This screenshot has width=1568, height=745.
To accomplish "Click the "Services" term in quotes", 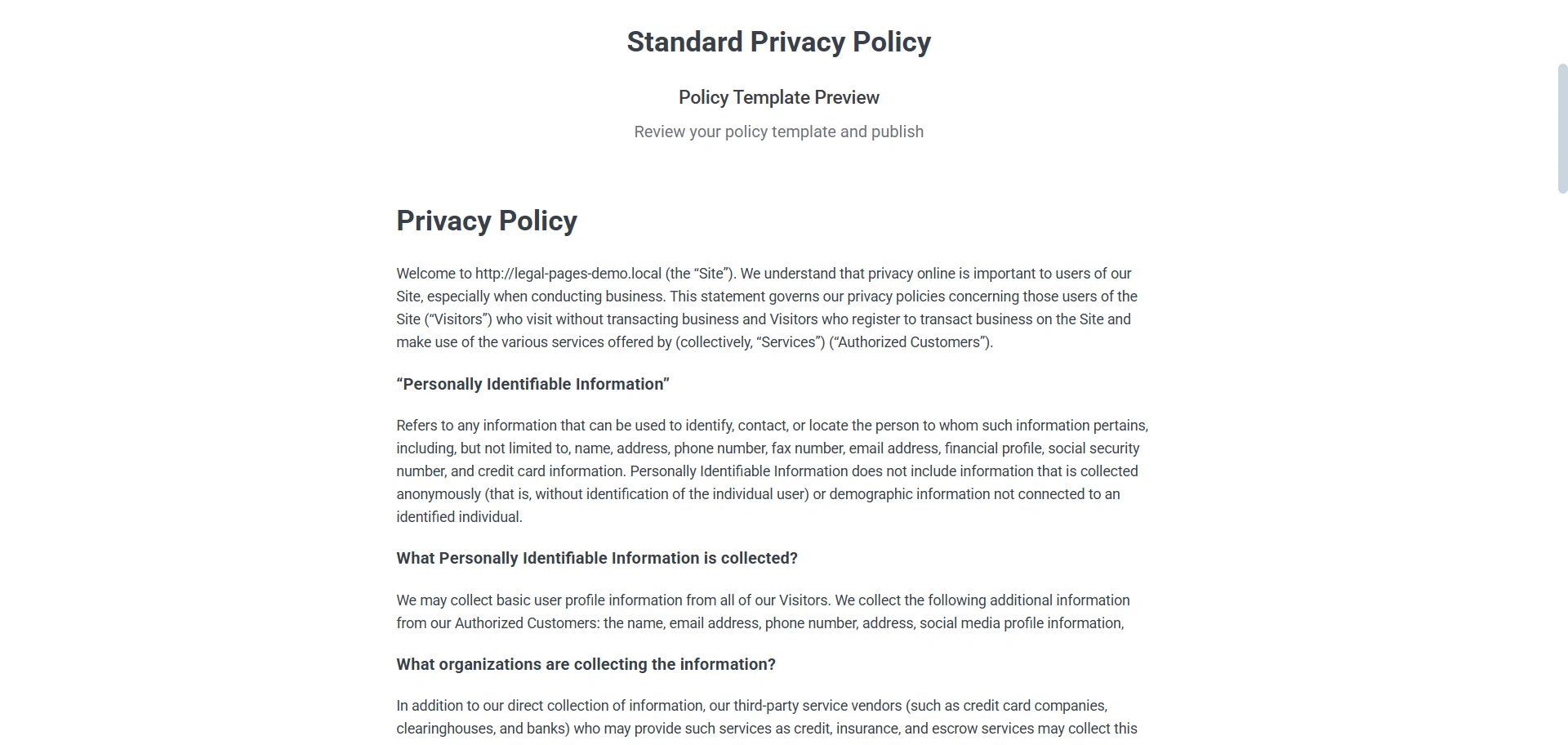I will (x=788, y=342).
